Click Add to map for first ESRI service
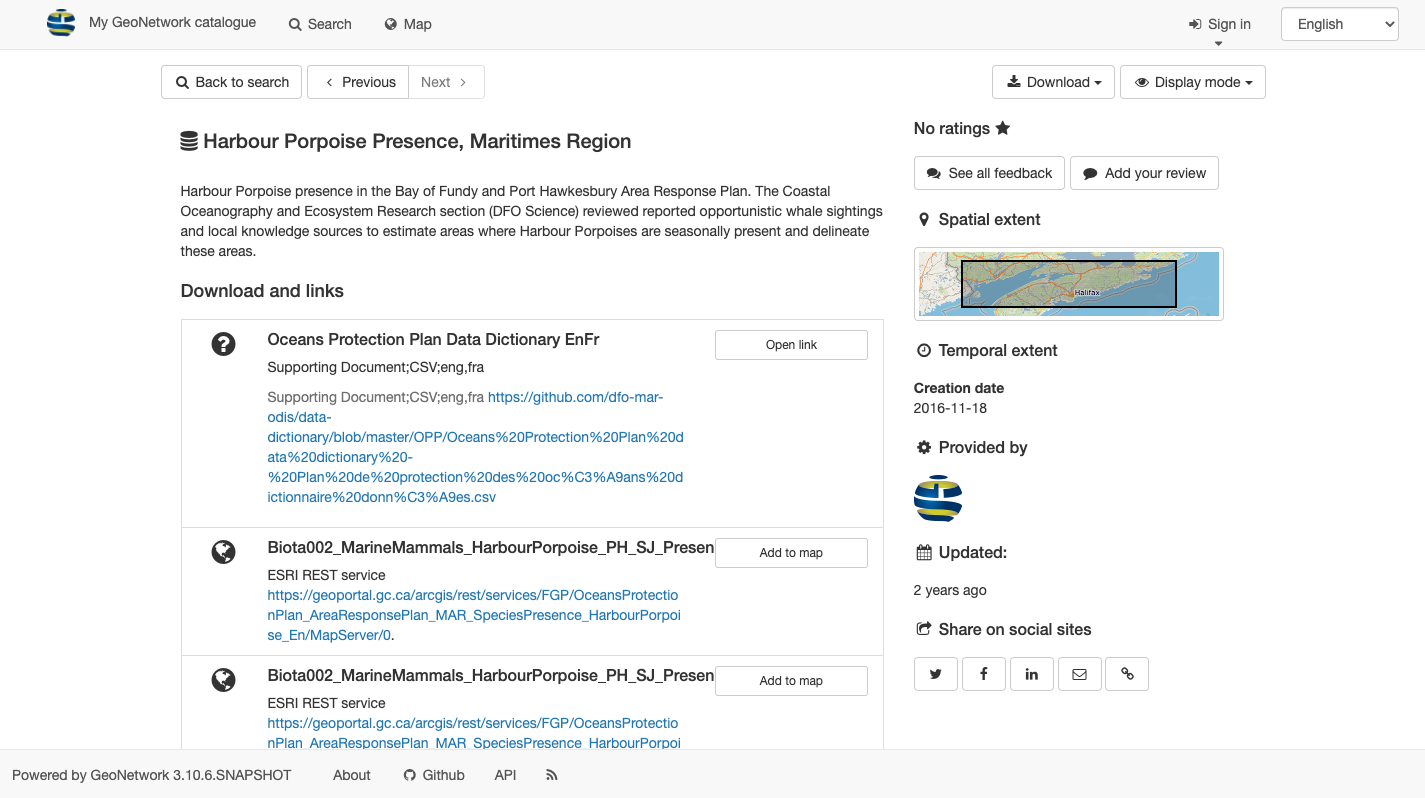 791,553
